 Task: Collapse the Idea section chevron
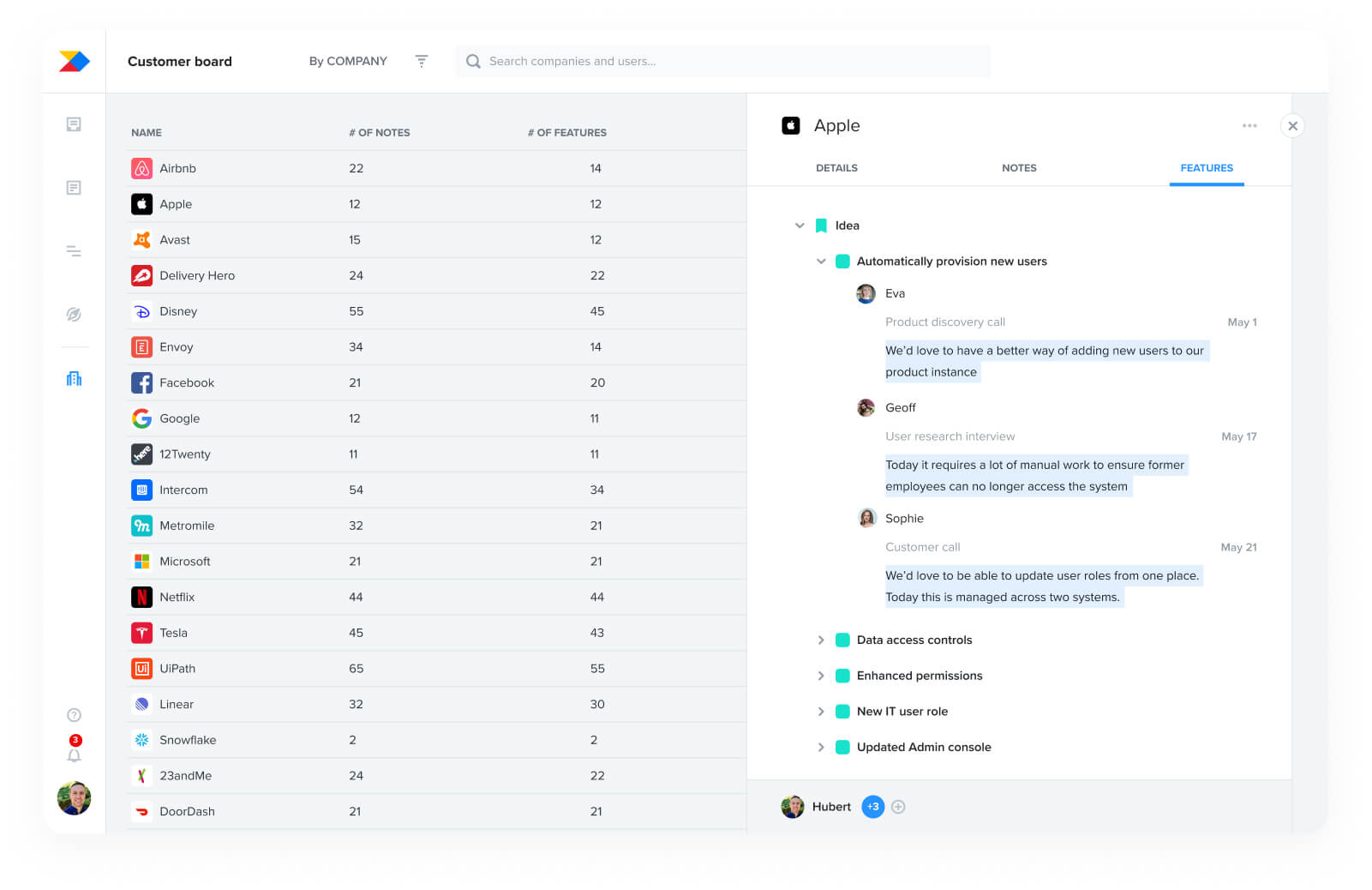pyautogui.click(x=800, y=226)
